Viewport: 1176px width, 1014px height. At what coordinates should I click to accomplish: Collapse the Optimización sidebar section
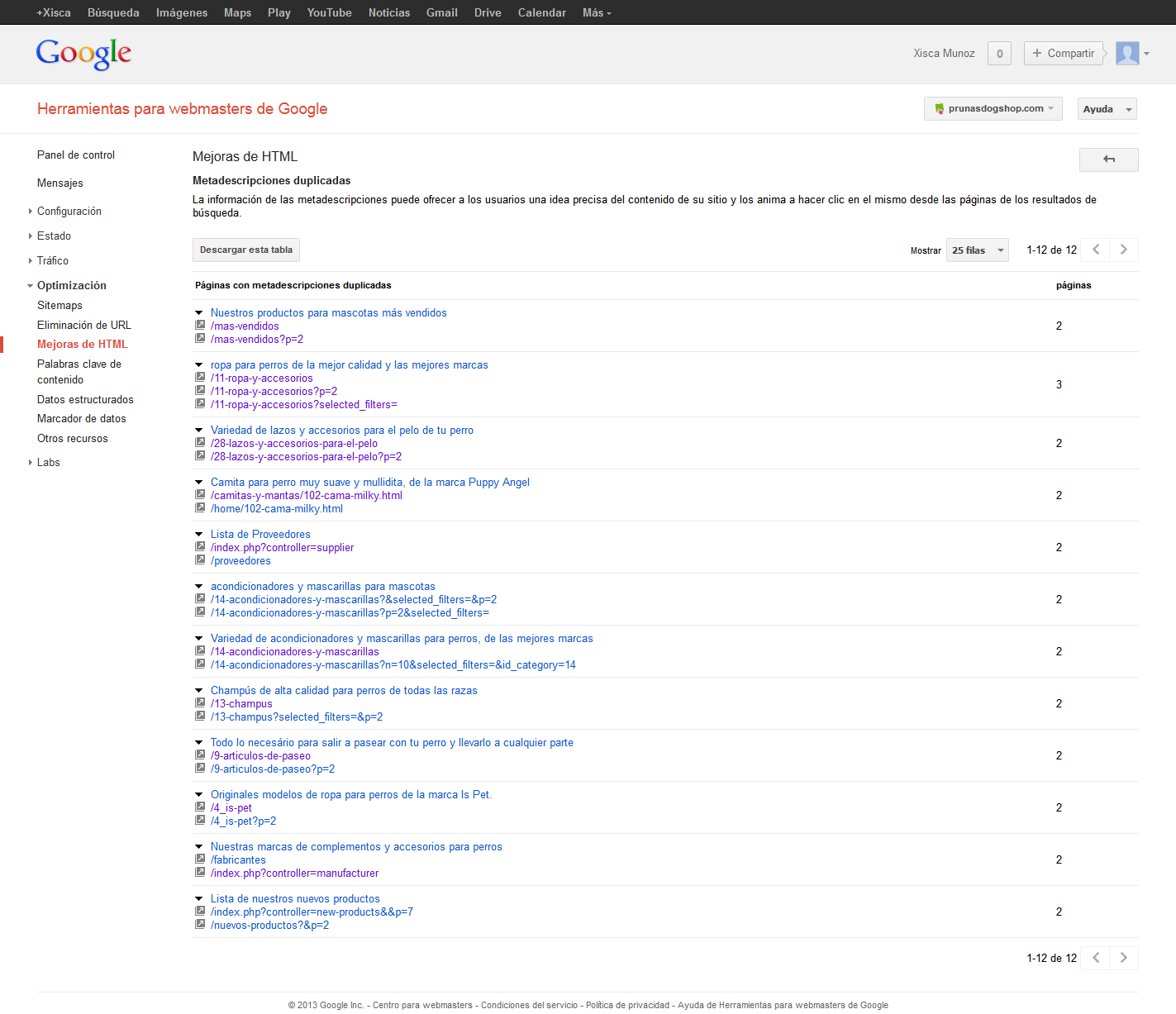(x=31, y=286)
